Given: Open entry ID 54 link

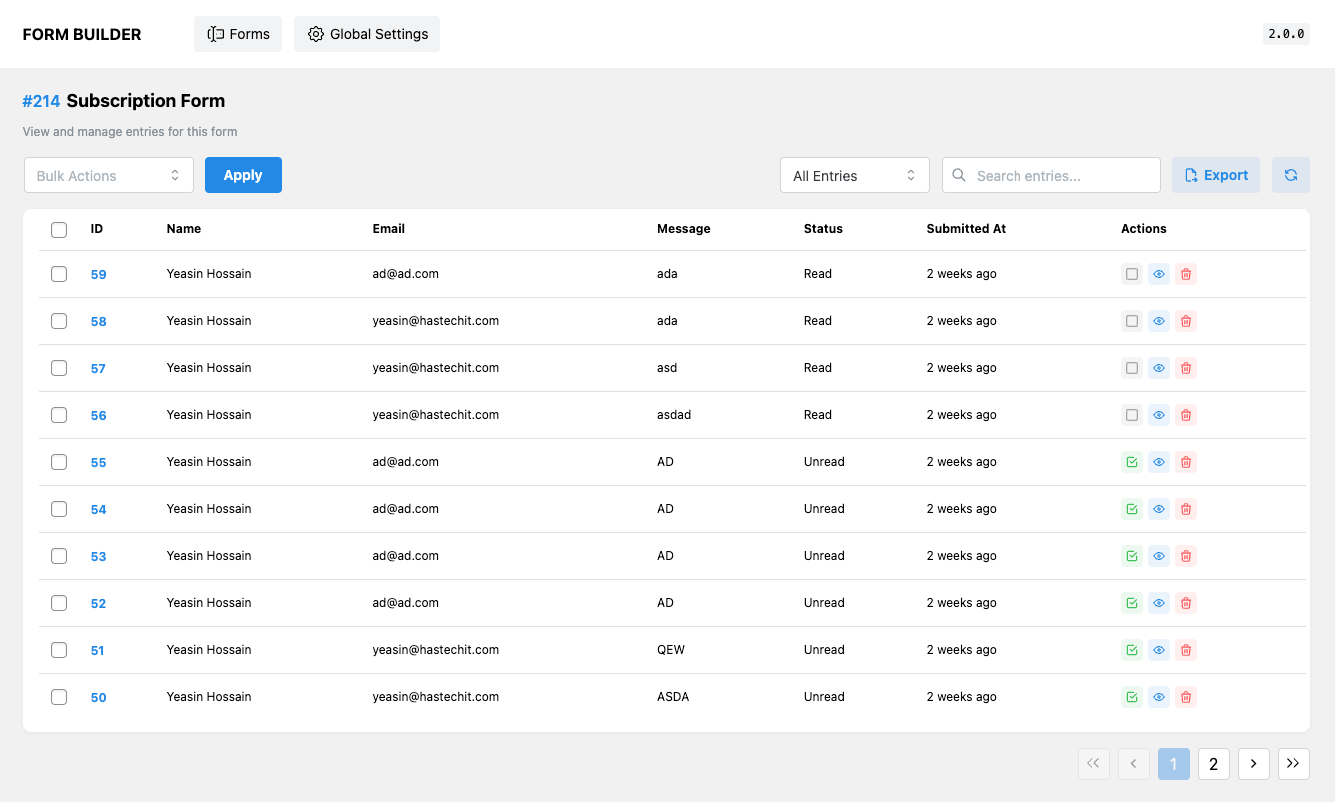Looking at the screenshot, I should coord(98,510).
